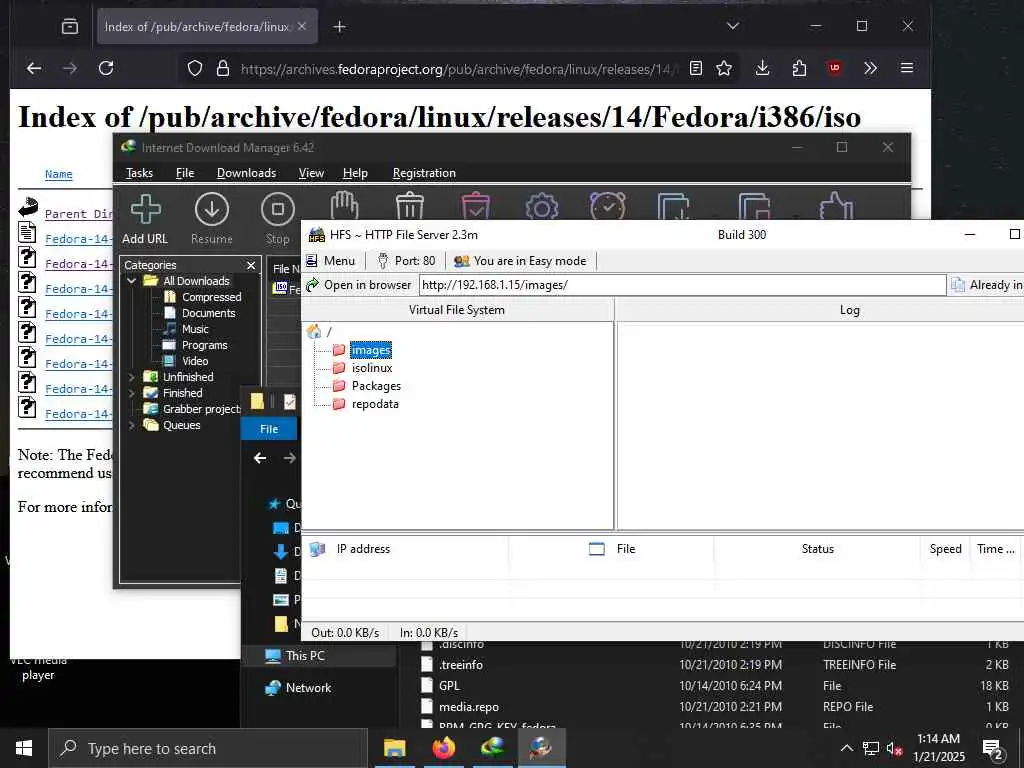
Task: Click the Scheduler clock icon in IDM
Action: 608,206
